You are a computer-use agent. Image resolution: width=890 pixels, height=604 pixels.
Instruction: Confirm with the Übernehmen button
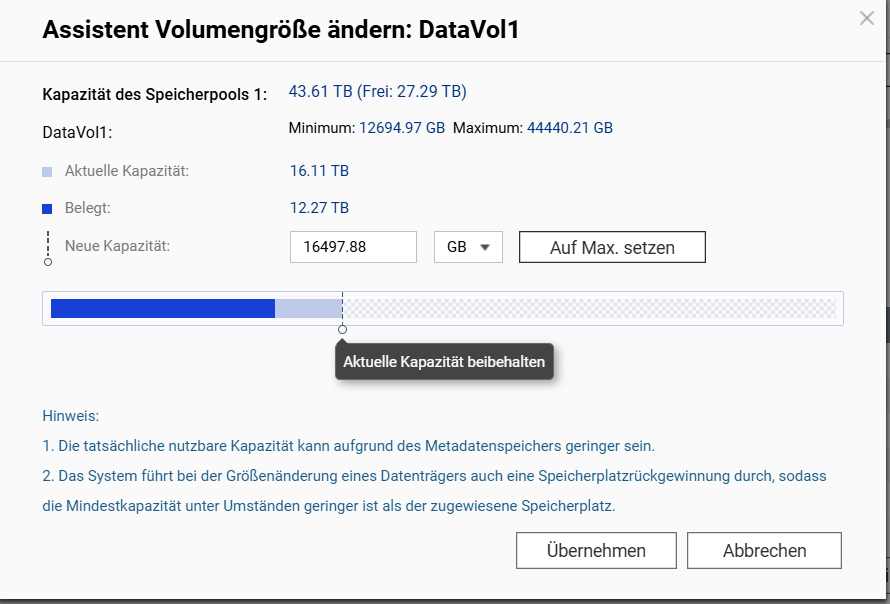(x=596, y=551)
